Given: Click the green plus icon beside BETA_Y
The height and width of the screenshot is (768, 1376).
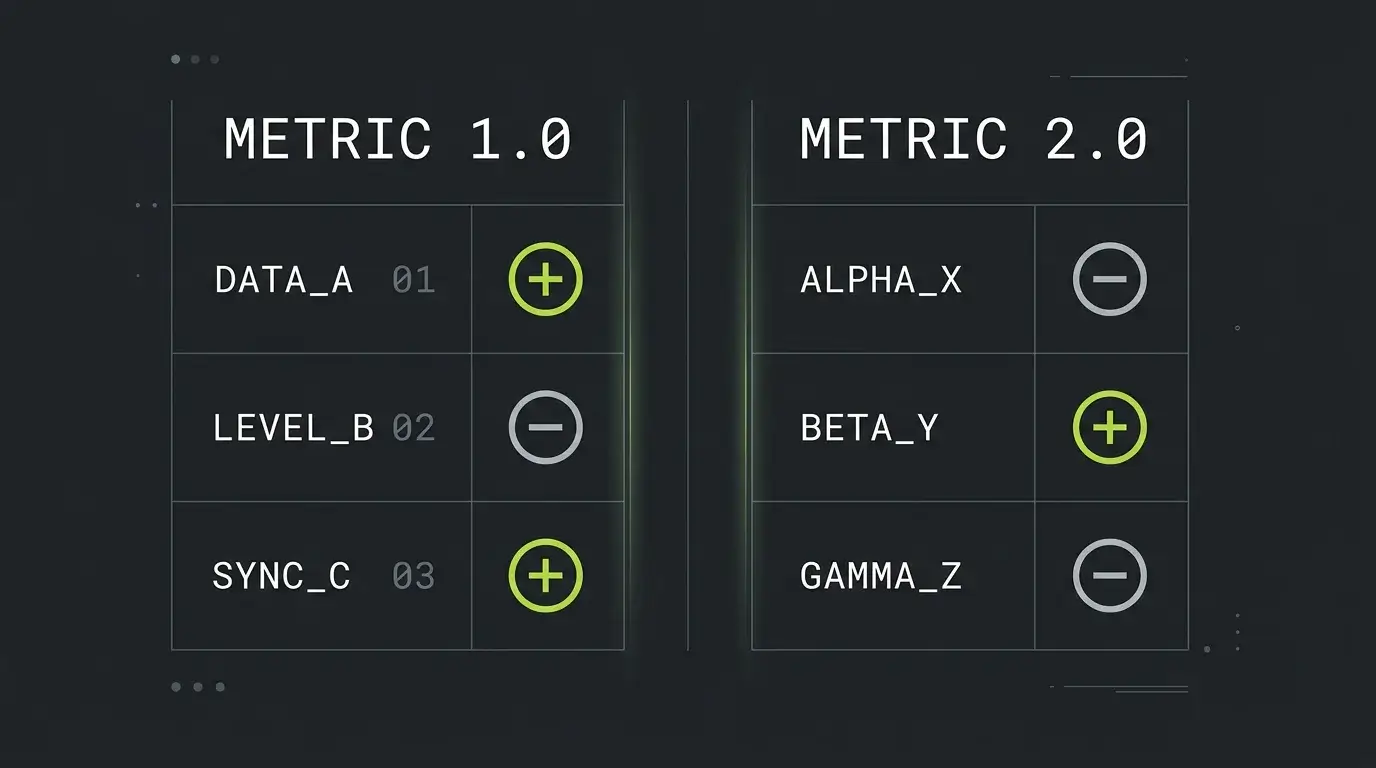Looking at the screenshot, I should point(1110,427).
